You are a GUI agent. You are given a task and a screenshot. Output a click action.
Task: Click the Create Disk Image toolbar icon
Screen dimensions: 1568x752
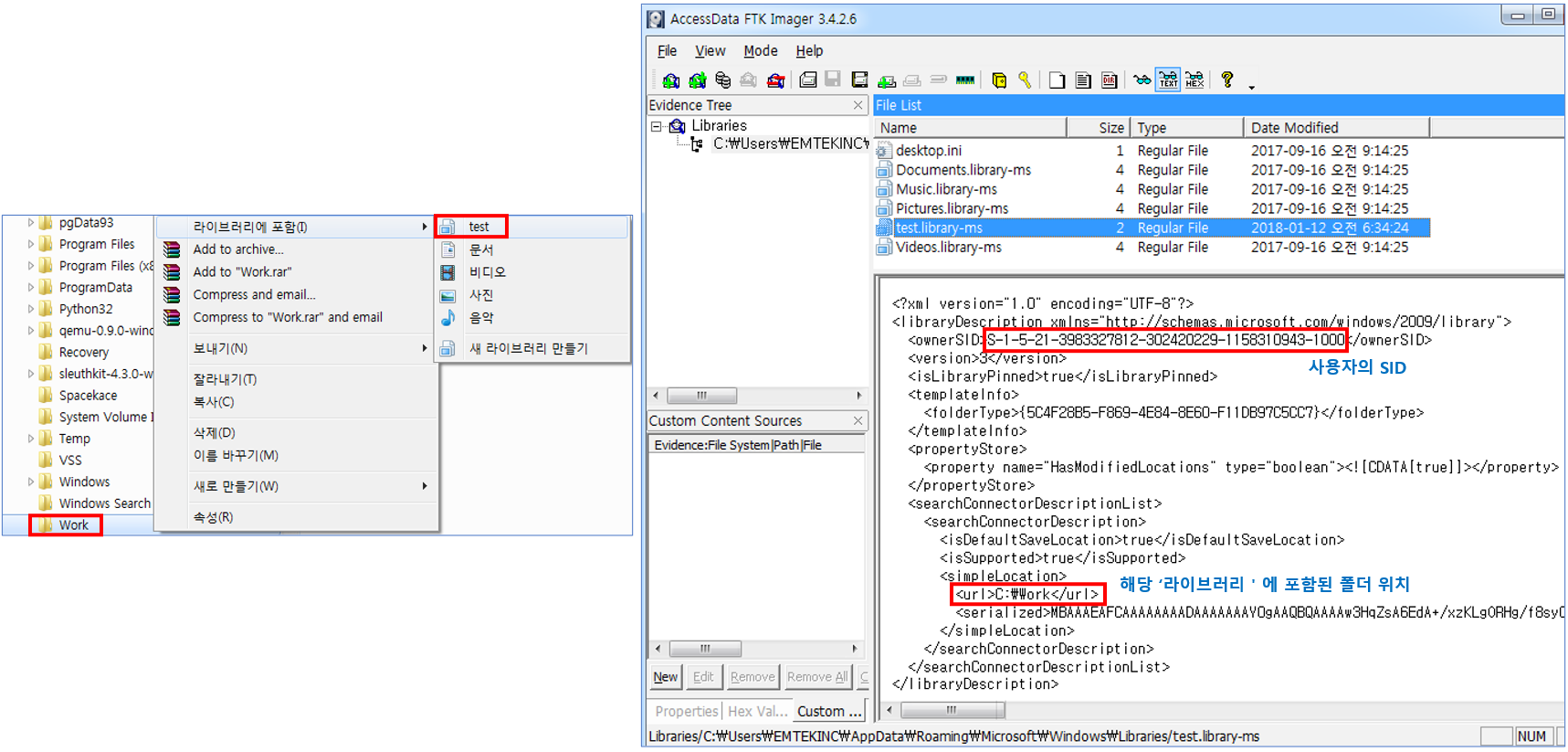tap(808, 80)
